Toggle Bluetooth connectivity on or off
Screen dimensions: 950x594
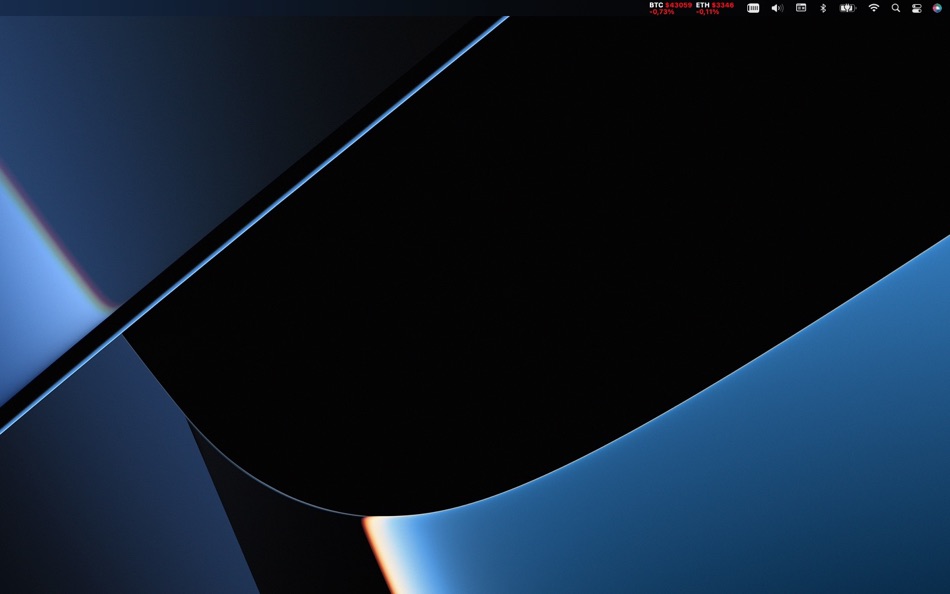click(822, 8)
